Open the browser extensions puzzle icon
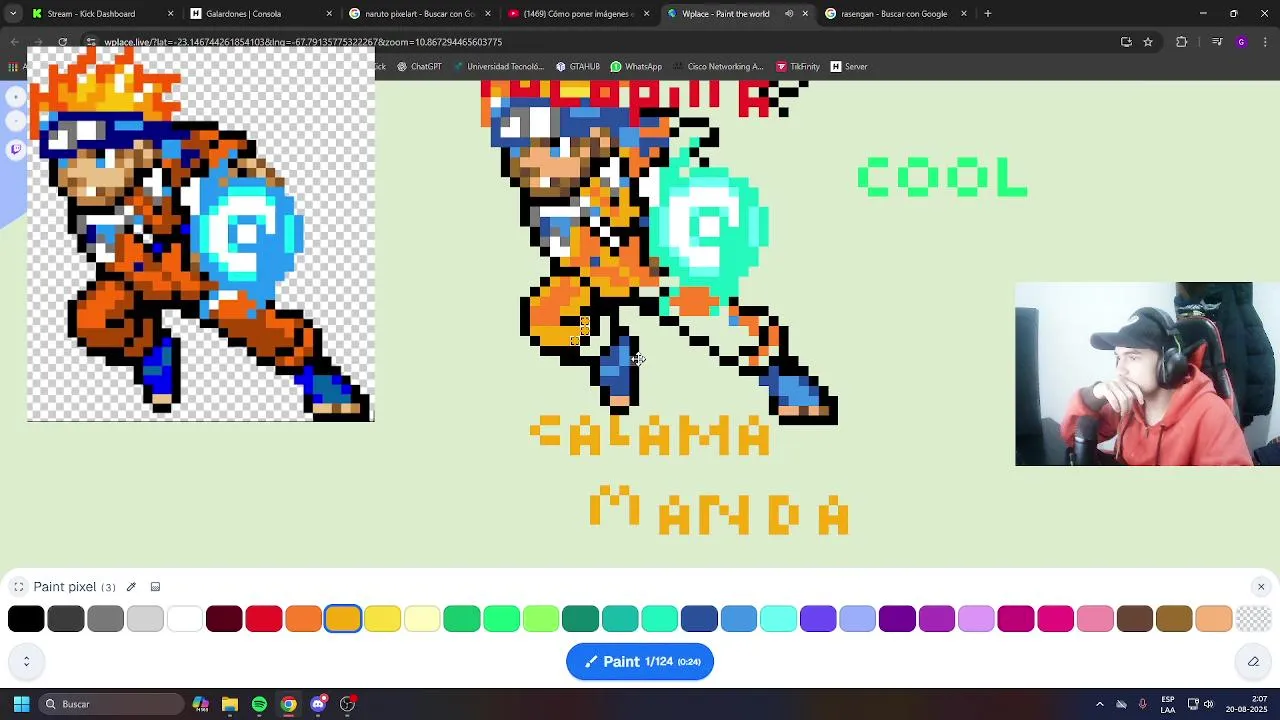 [x=1181, y=42]
